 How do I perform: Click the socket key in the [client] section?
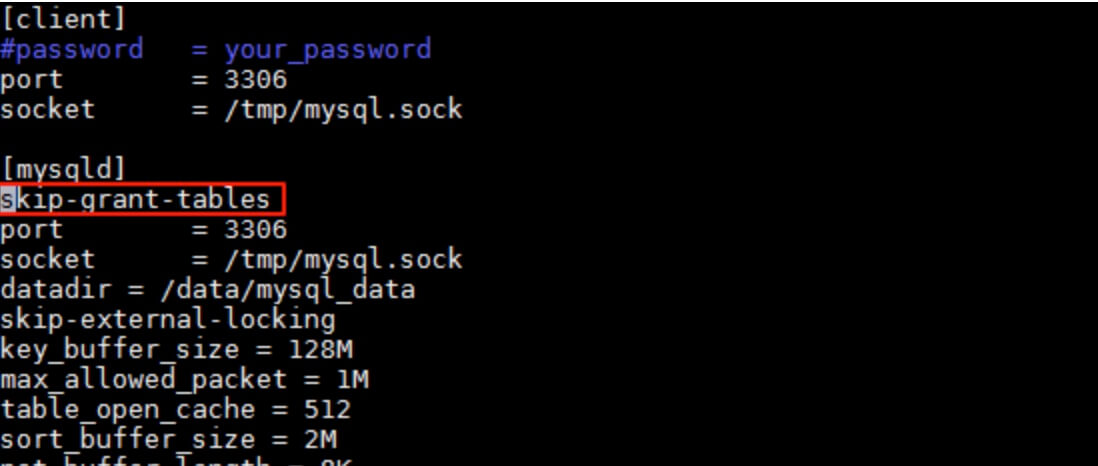click(48, 108)
